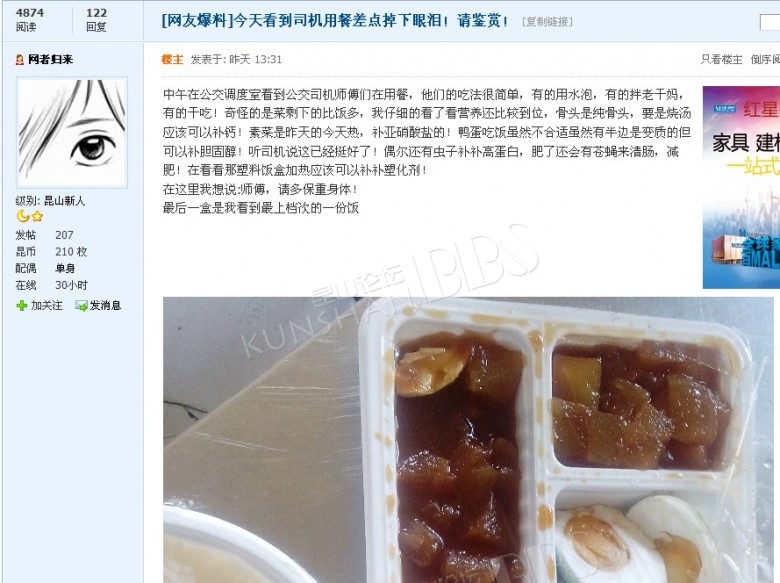
Task: Click the 207 post count link
Action: (64, 235)
